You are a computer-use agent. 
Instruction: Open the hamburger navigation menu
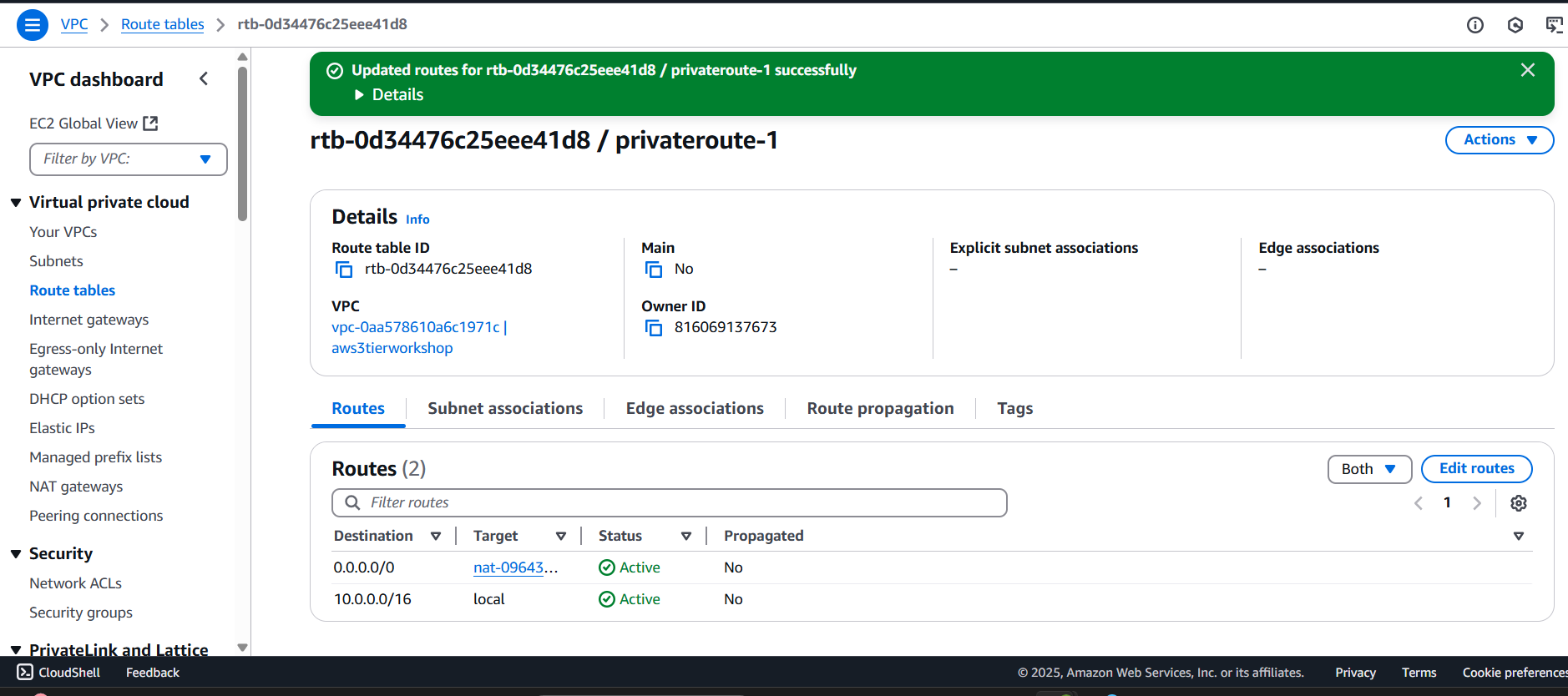pyautogui.click(x=33, y=25)
